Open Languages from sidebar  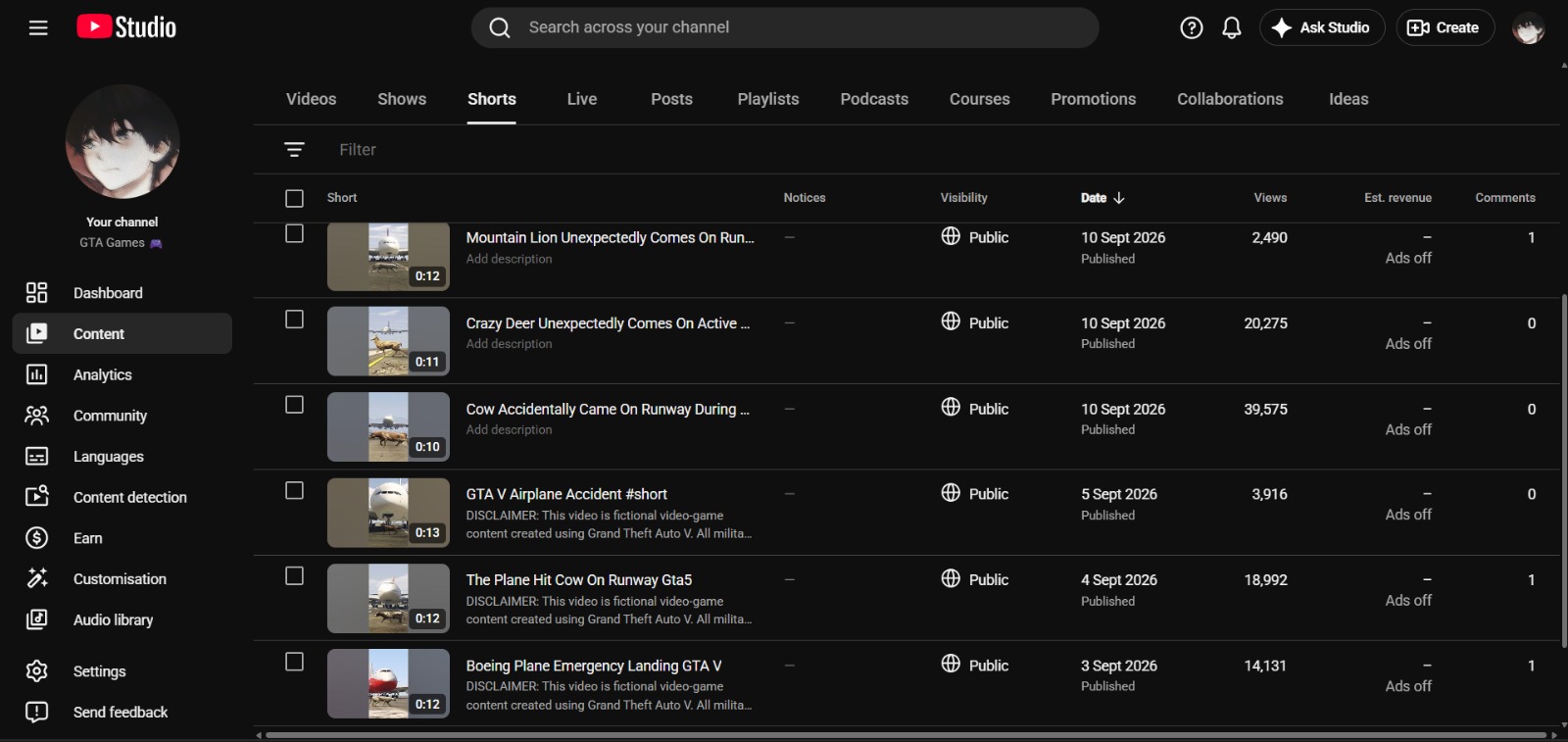122,456
